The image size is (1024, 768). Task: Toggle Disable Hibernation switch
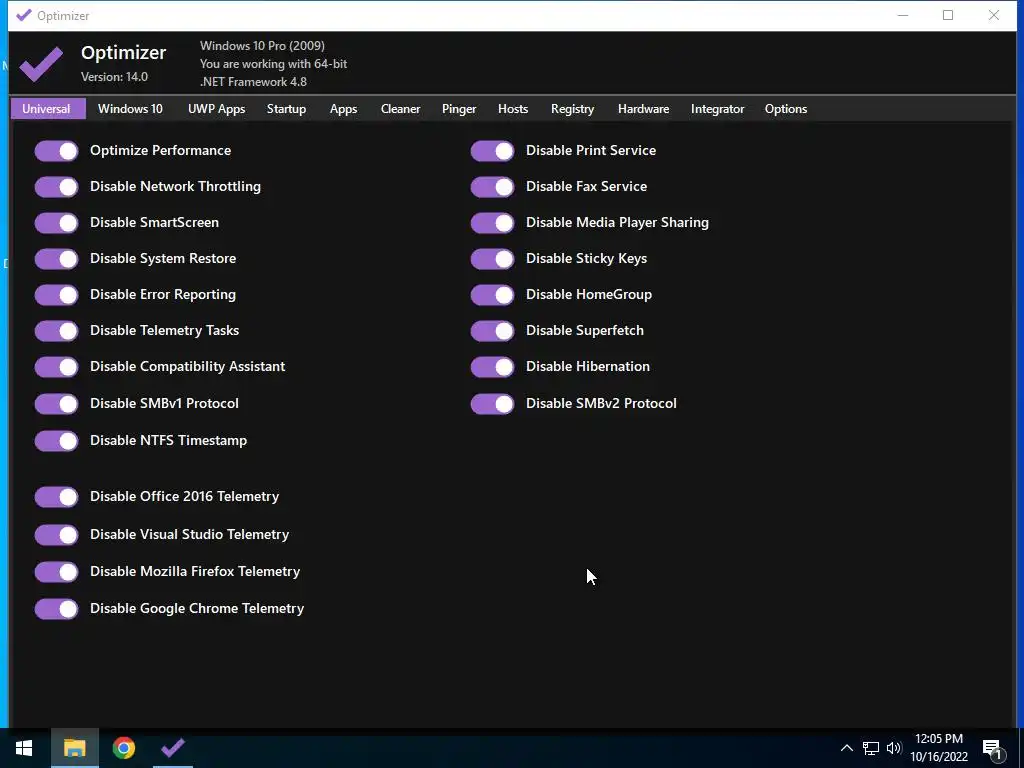coord(492,366)
